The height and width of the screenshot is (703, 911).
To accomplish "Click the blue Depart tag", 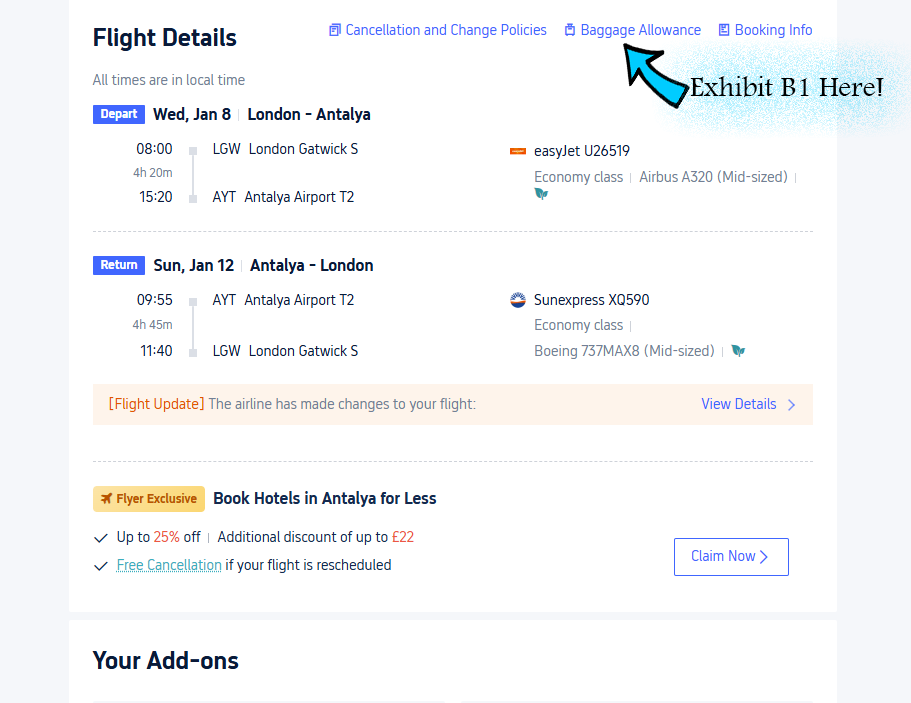I will click(119, 114).
